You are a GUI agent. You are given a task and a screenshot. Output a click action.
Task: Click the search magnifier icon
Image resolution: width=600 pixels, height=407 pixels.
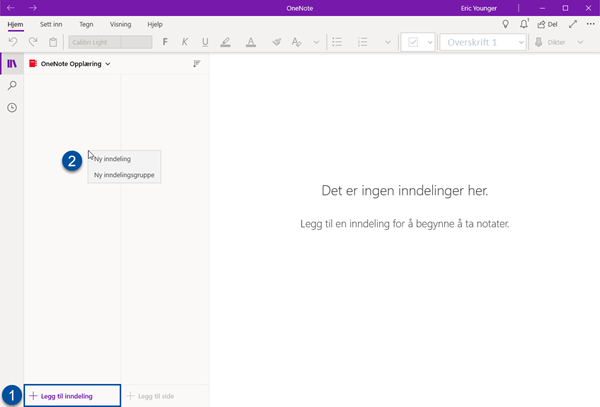point(12,86)
